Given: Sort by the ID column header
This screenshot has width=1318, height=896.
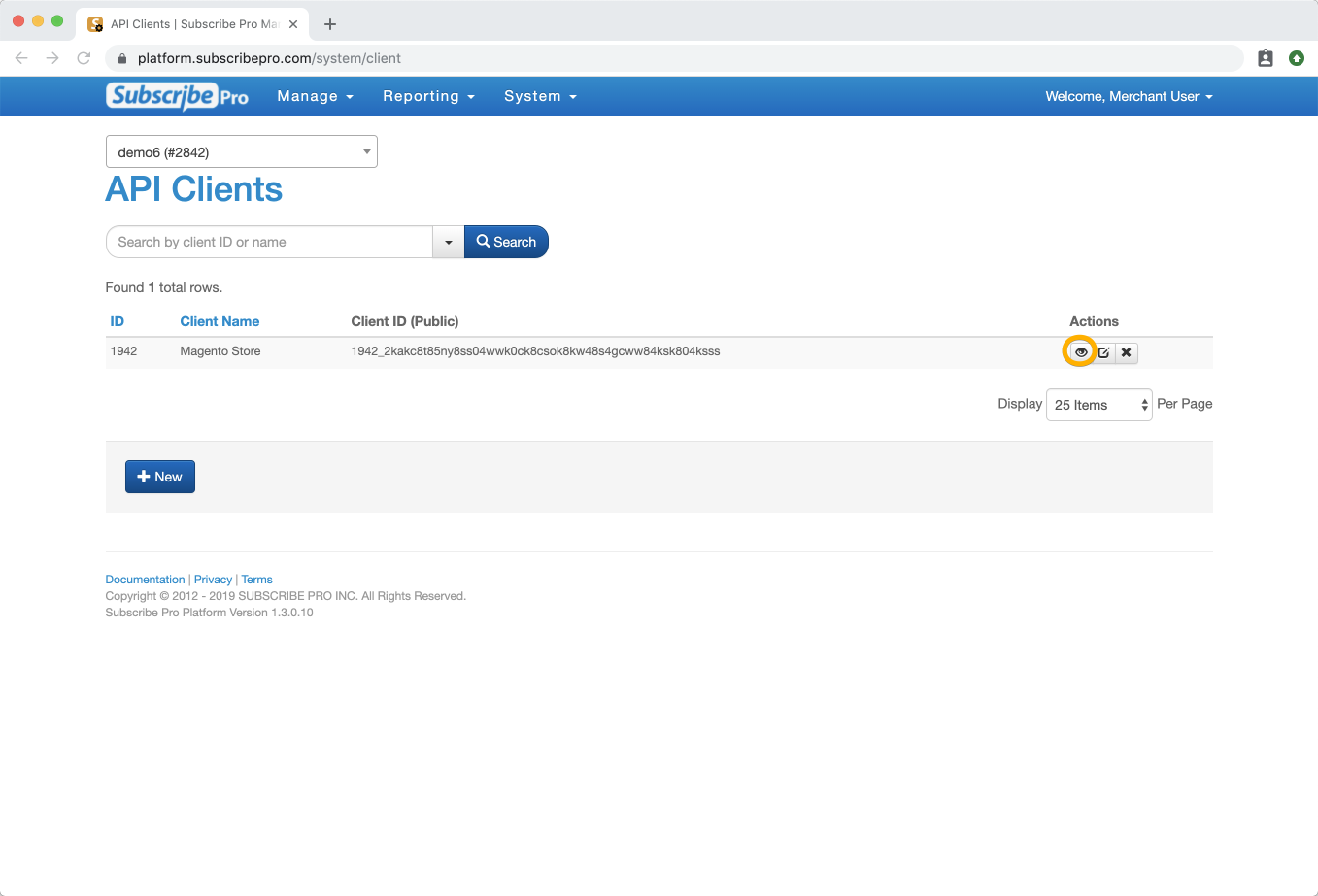Looking at the screenshot, I should tap(117, 321).
